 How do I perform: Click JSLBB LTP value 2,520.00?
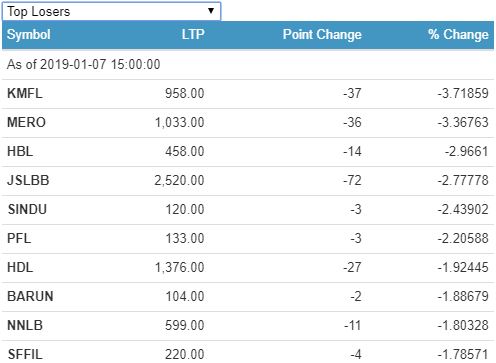pyautogui.click(x=179, y=181)
